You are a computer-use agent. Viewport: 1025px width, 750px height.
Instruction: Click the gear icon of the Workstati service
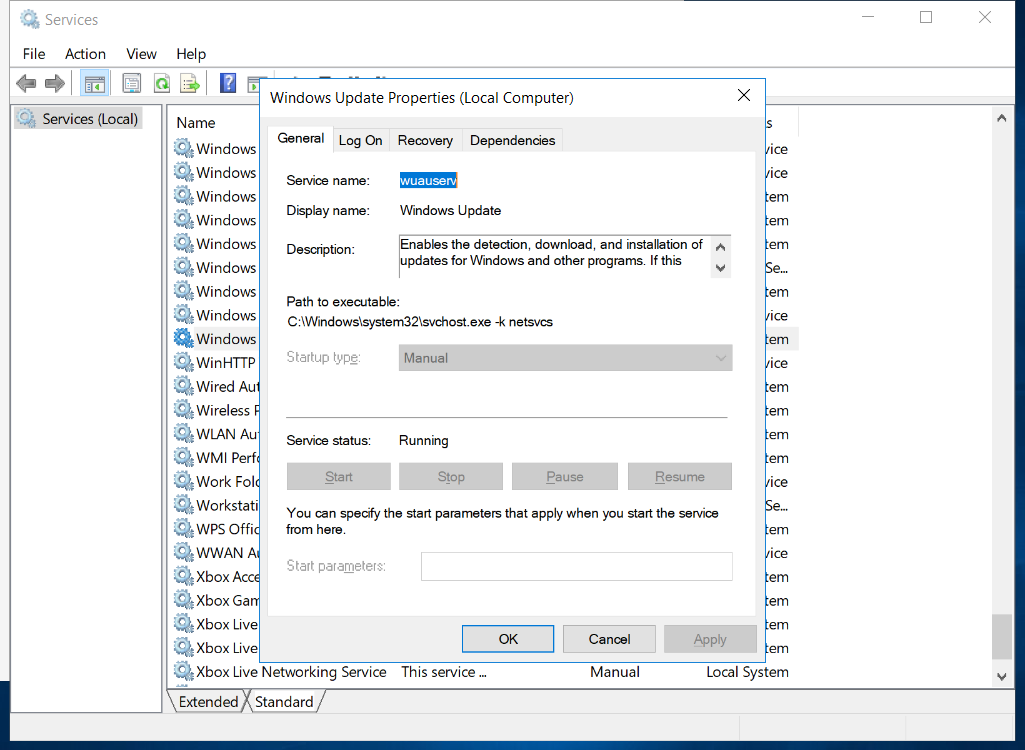(x=184, y=505)
